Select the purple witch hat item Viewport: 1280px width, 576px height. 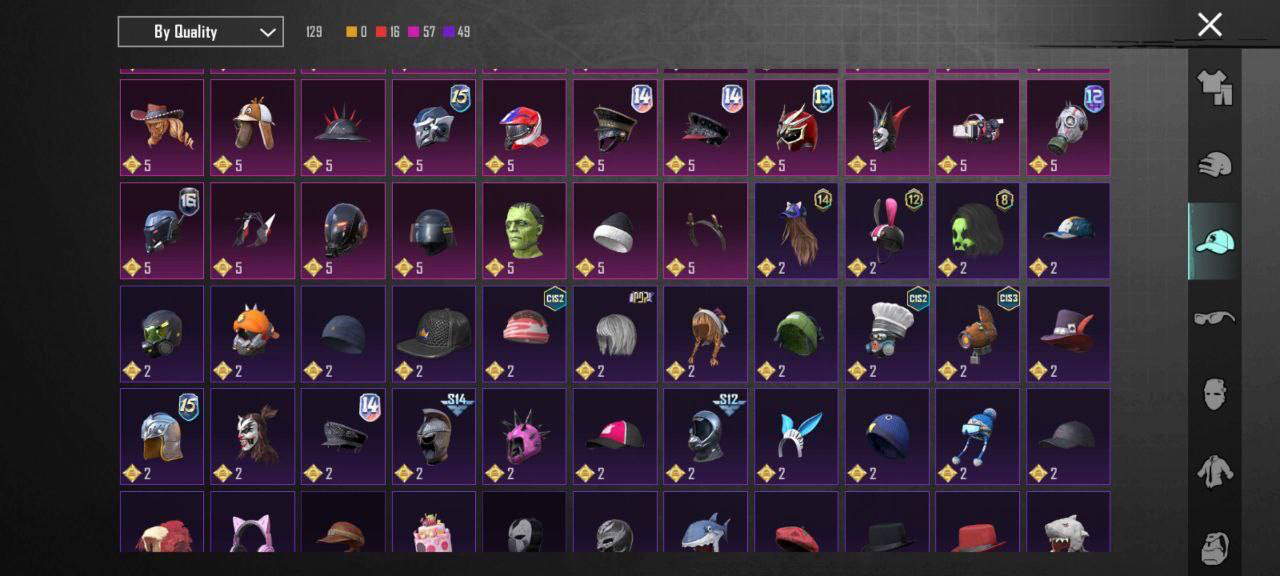[1068, 333]
